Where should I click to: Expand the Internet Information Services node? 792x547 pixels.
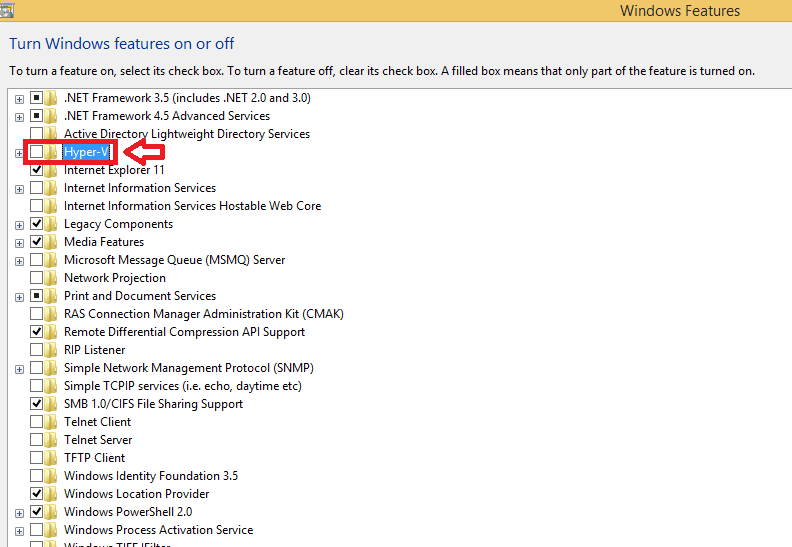coord(19,190)
